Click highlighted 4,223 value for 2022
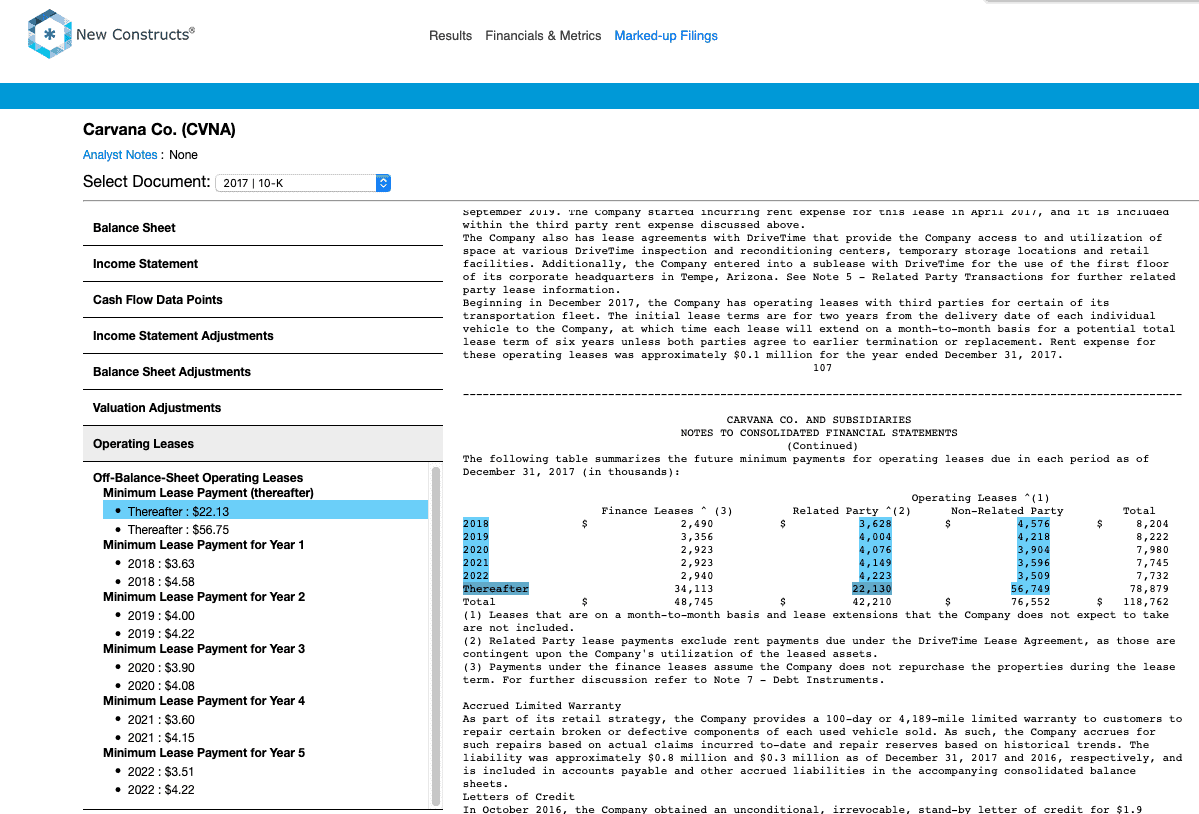The width and height of the screenshot is (1199, 814). (x=876, y=576)
